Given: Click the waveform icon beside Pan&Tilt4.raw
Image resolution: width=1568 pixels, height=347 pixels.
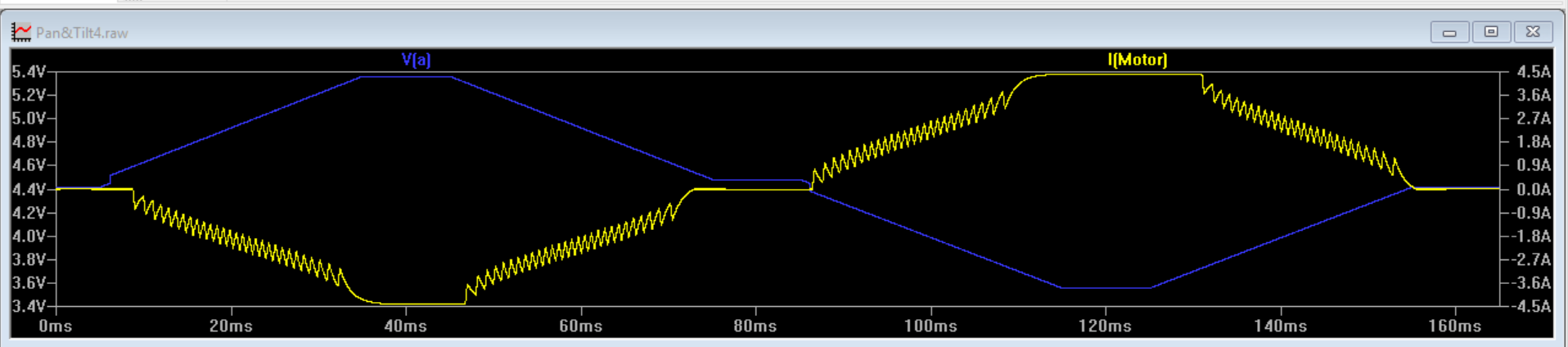Looking at the screenshot, I should tap(20, 33).
